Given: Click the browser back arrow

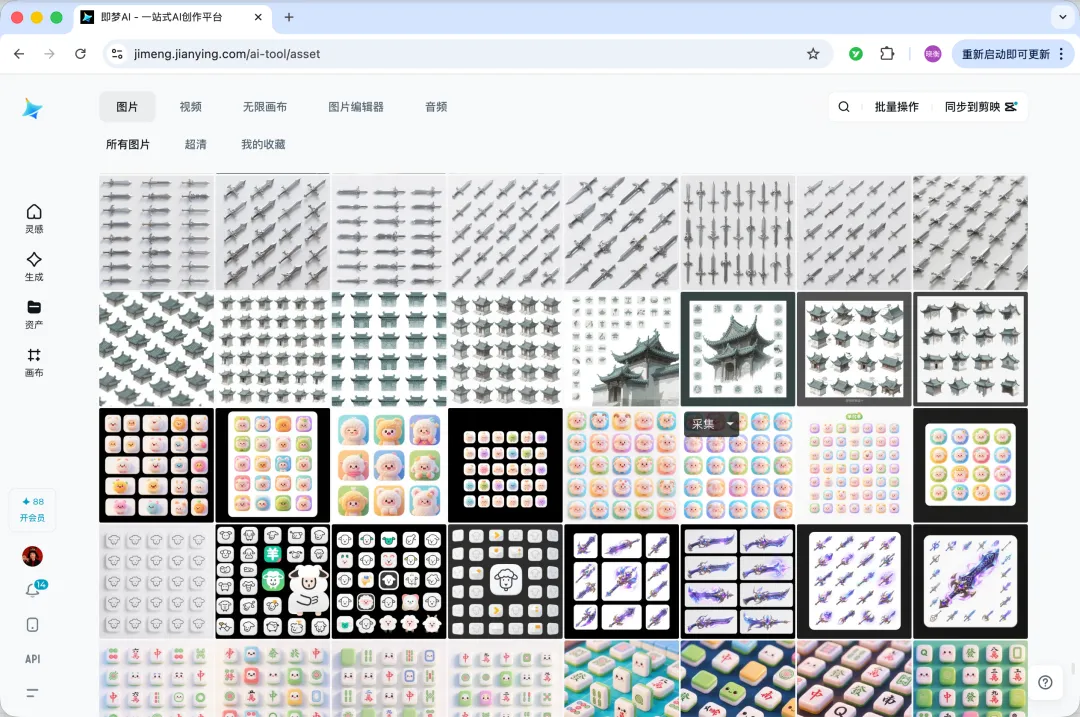Looking at the screenshot, I should pyautogui.click(x=19, y=54).
